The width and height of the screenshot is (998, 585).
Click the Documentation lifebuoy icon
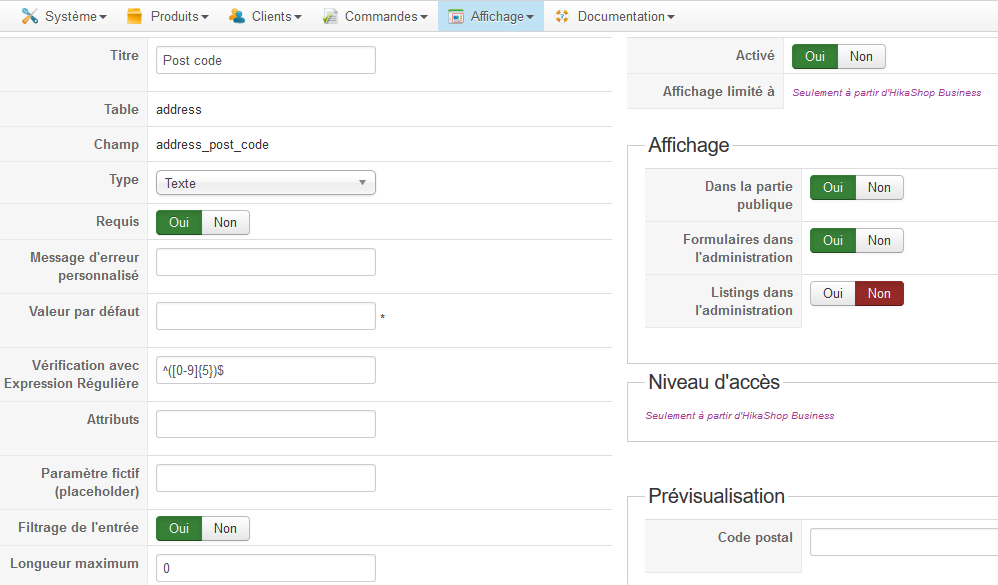[x=562, y=16]
